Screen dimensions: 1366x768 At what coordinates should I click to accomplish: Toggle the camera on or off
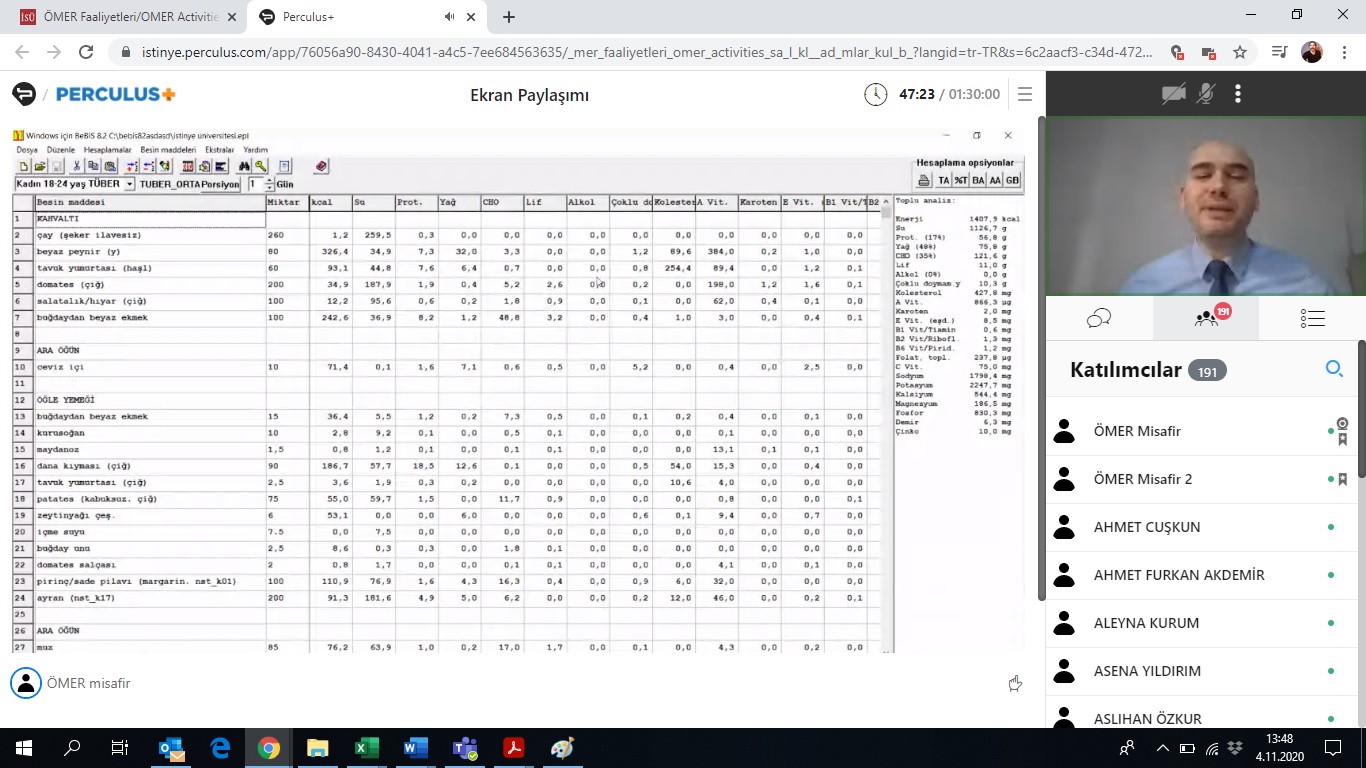click(x=1173, y=94)
